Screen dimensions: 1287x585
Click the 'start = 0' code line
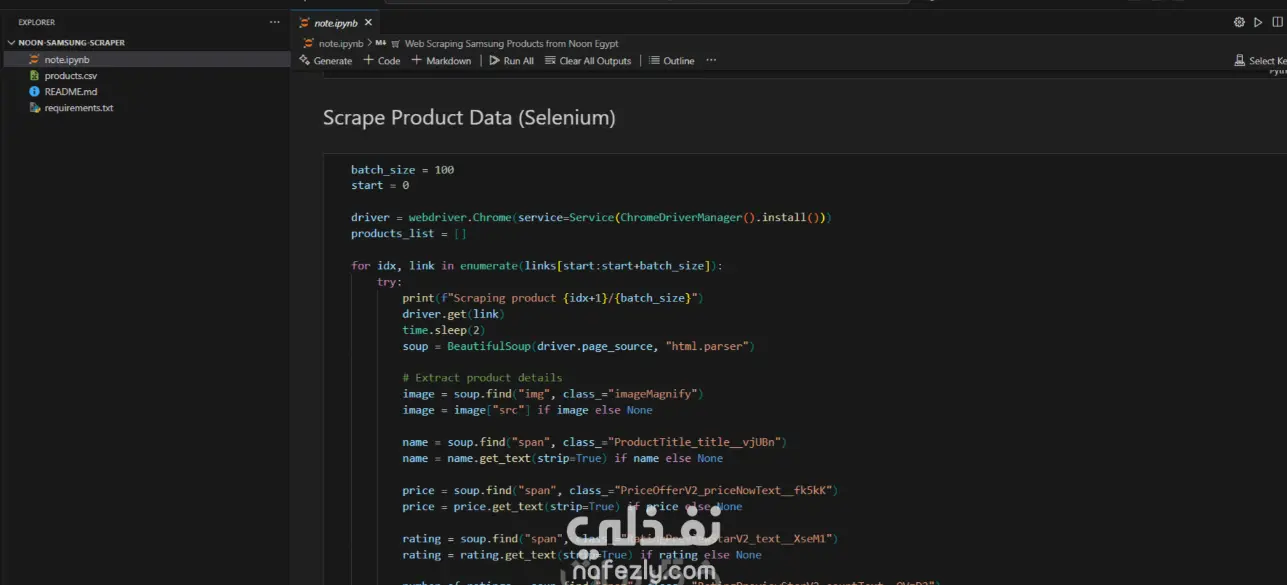click(x=380, y=186)
